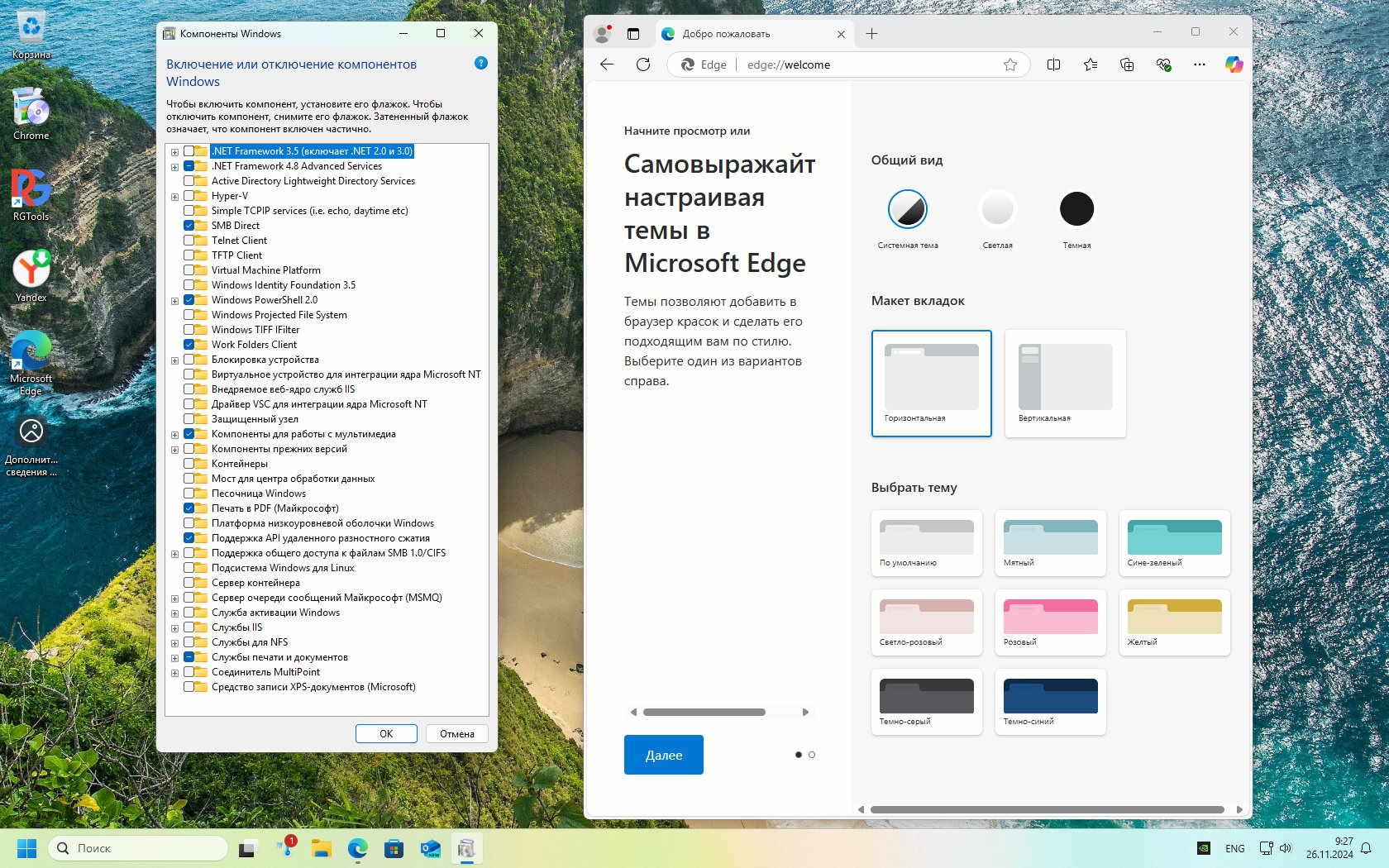Enable the .NET Framework 3.5 checkbox
This screenshot has height=868, width=1389.
(x=189, y=151)
